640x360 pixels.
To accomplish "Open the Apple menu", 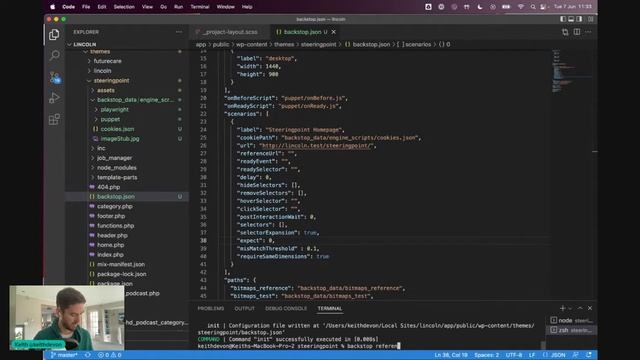I will coord(53,7).
